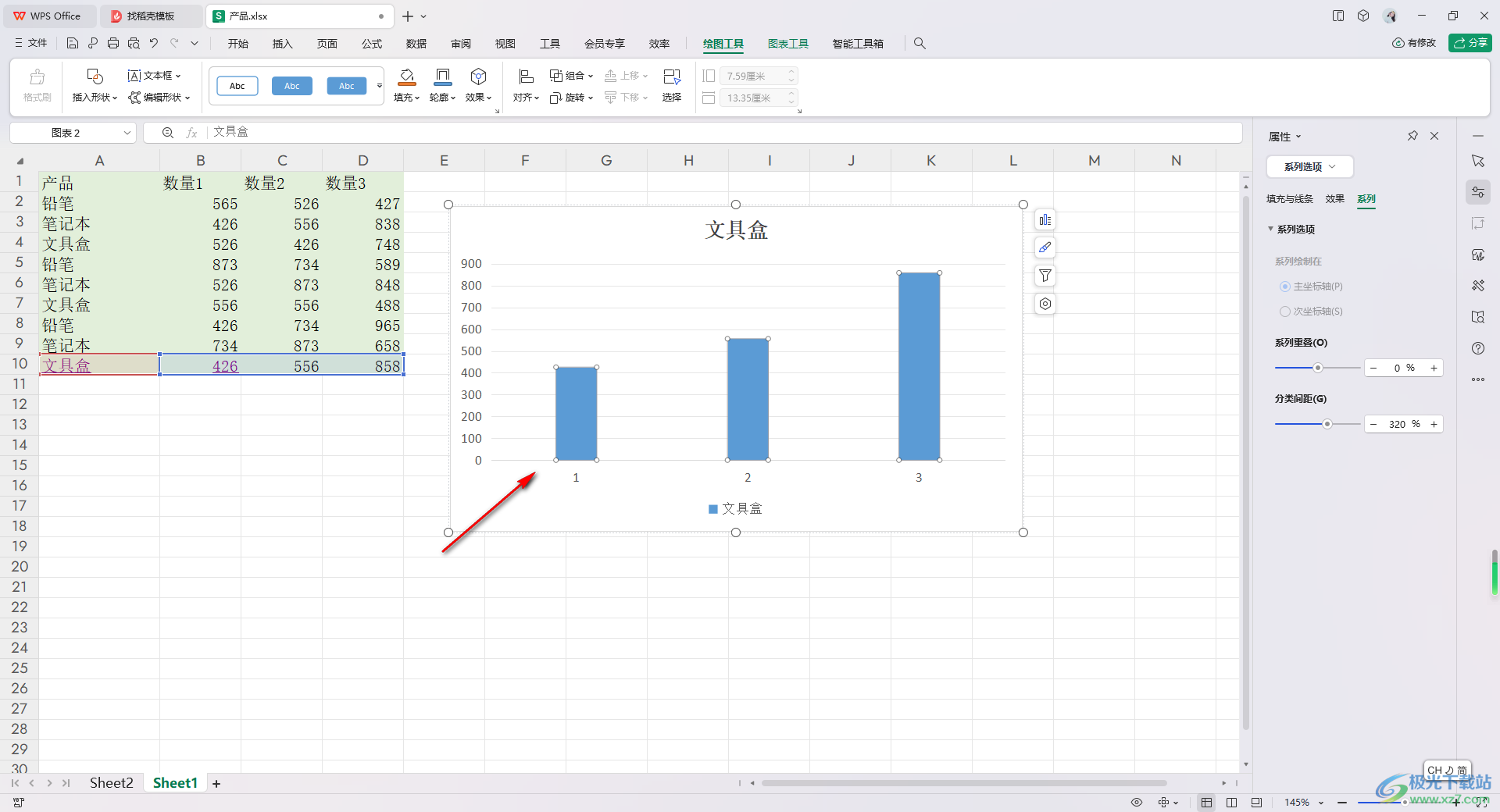Decrease gap width with minus button
Screen dimensions: 1500x812
coord(1373,424)
